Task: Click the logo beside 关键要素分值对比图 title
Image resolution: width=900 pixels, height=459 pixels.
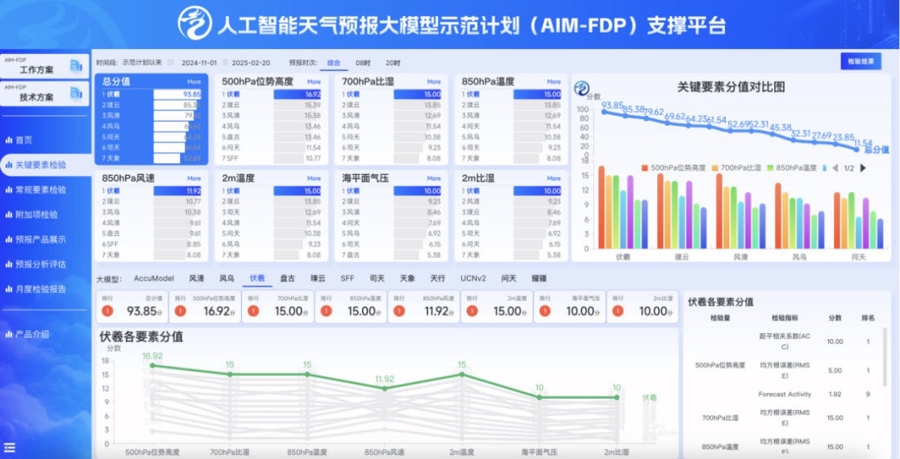Action: [x=581, y=88]
